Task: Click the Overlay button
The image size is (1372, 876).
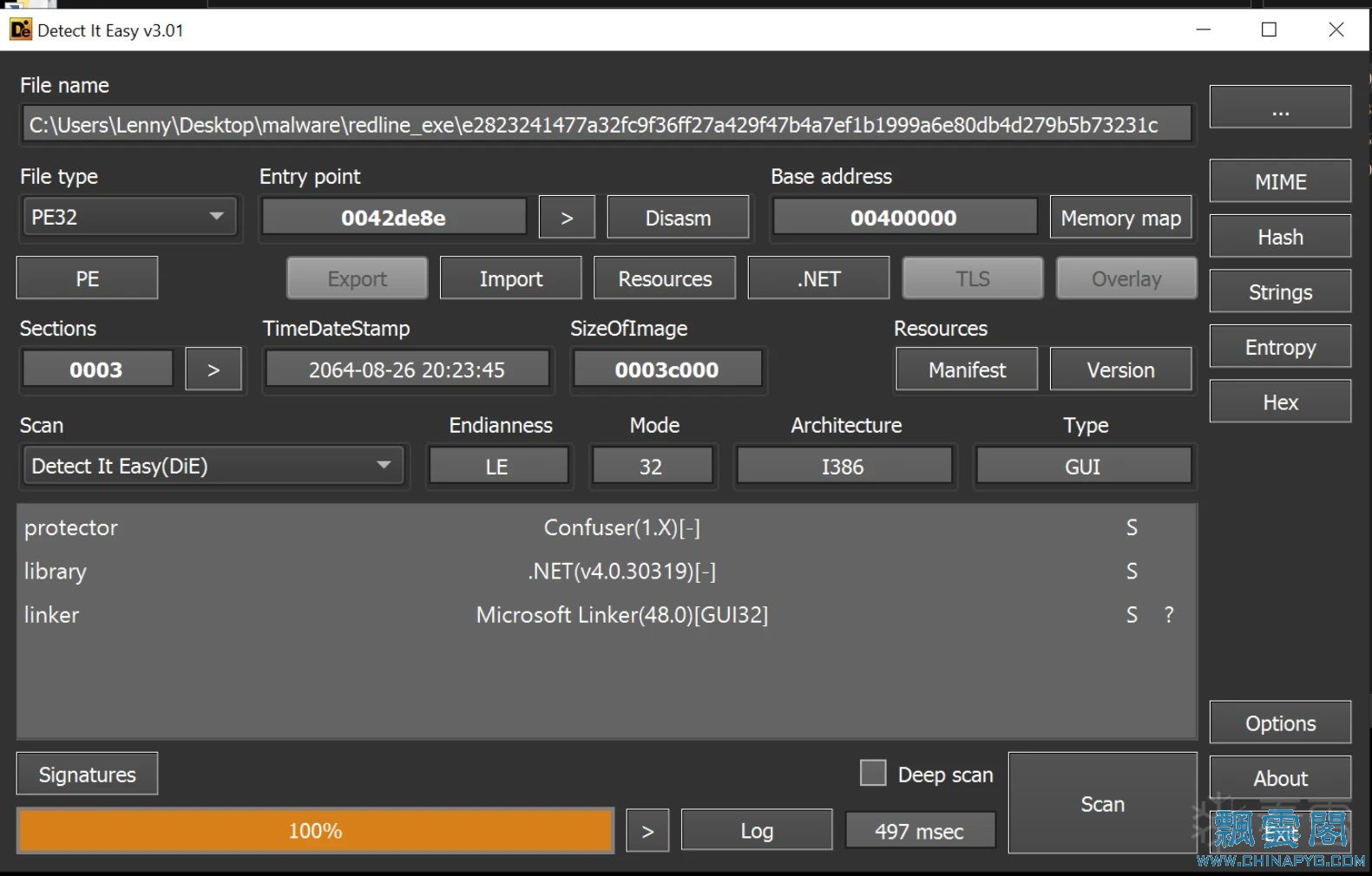Action: [1126, 278]
